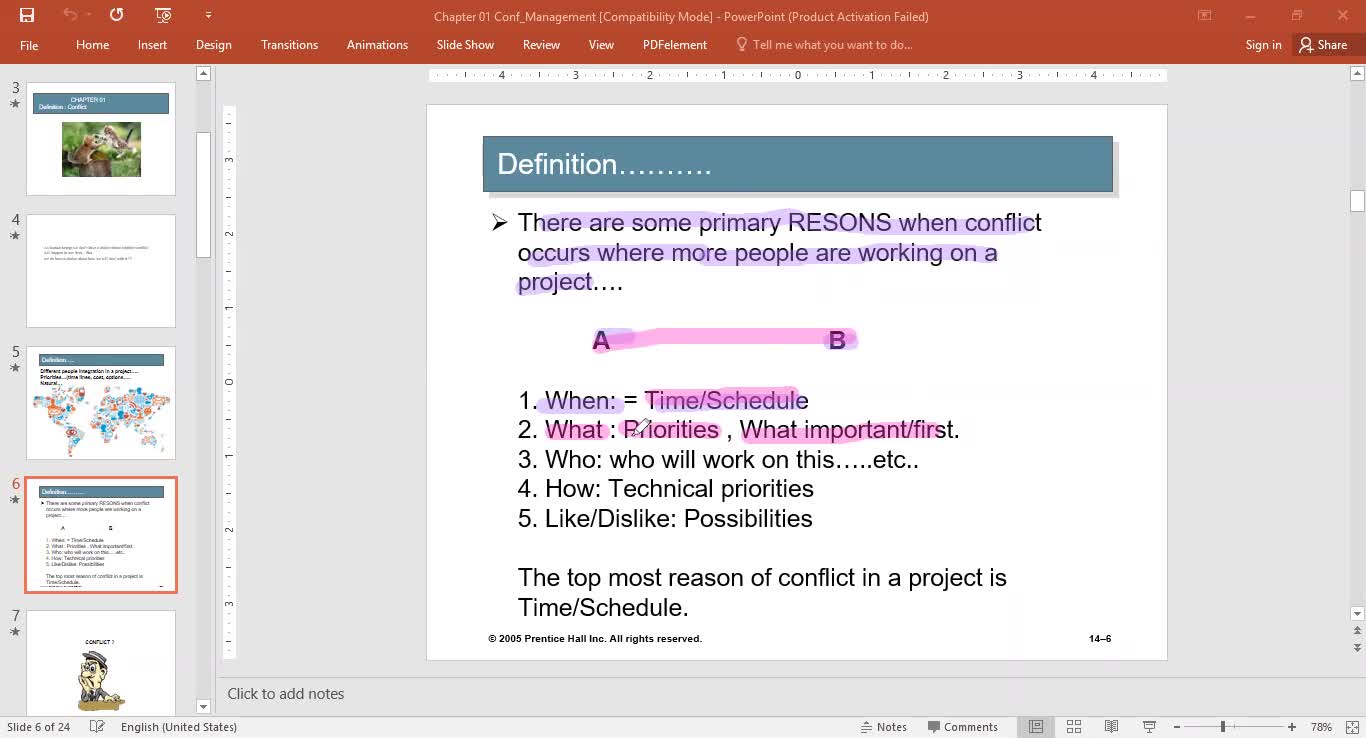This screenshot has height=738, width=1366.
Task: Switch to Slide Sorter view icon
Action: [1074, 727]
